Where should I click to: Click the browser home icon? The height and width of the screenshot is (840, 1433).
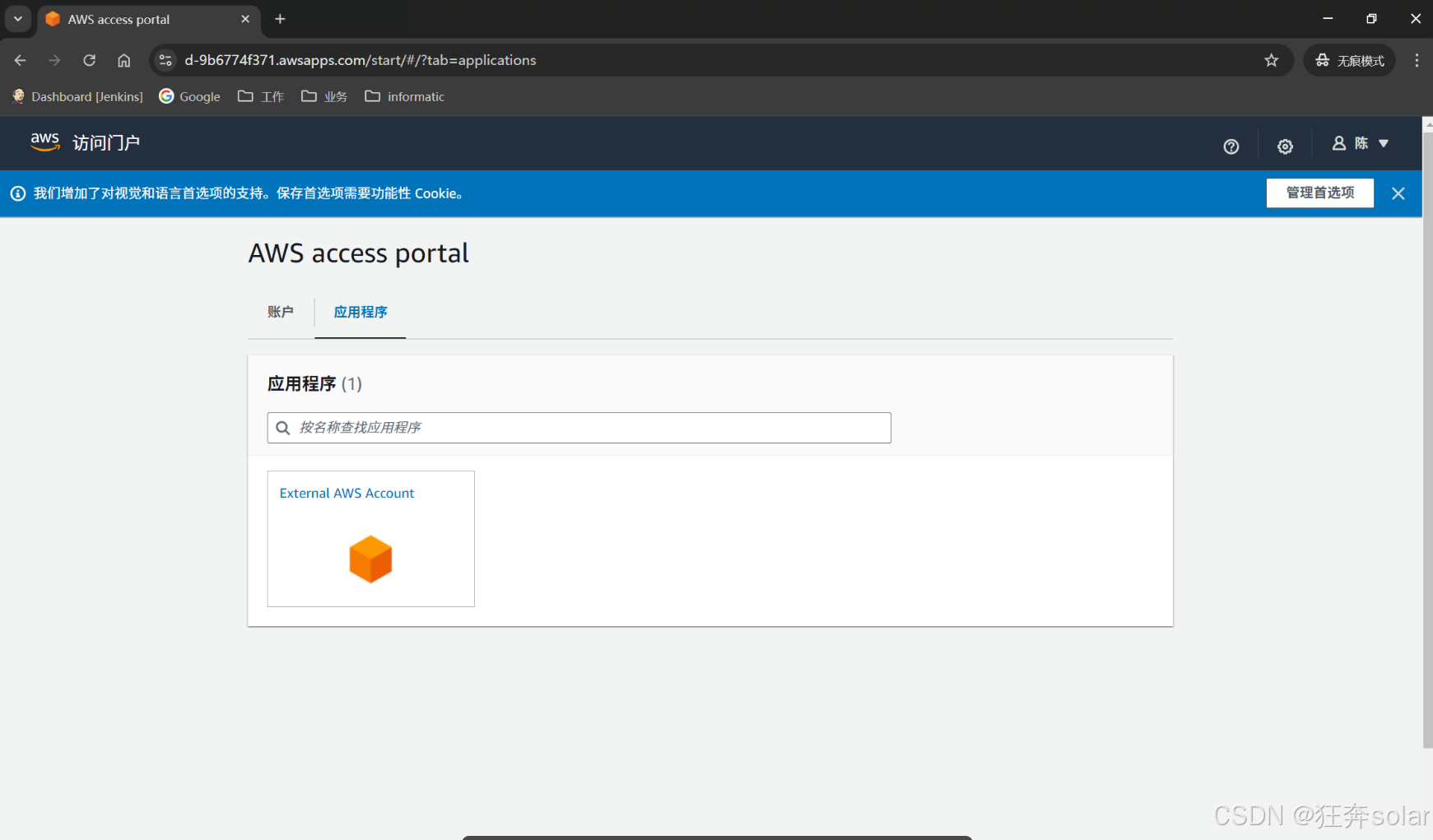[123, 60]
